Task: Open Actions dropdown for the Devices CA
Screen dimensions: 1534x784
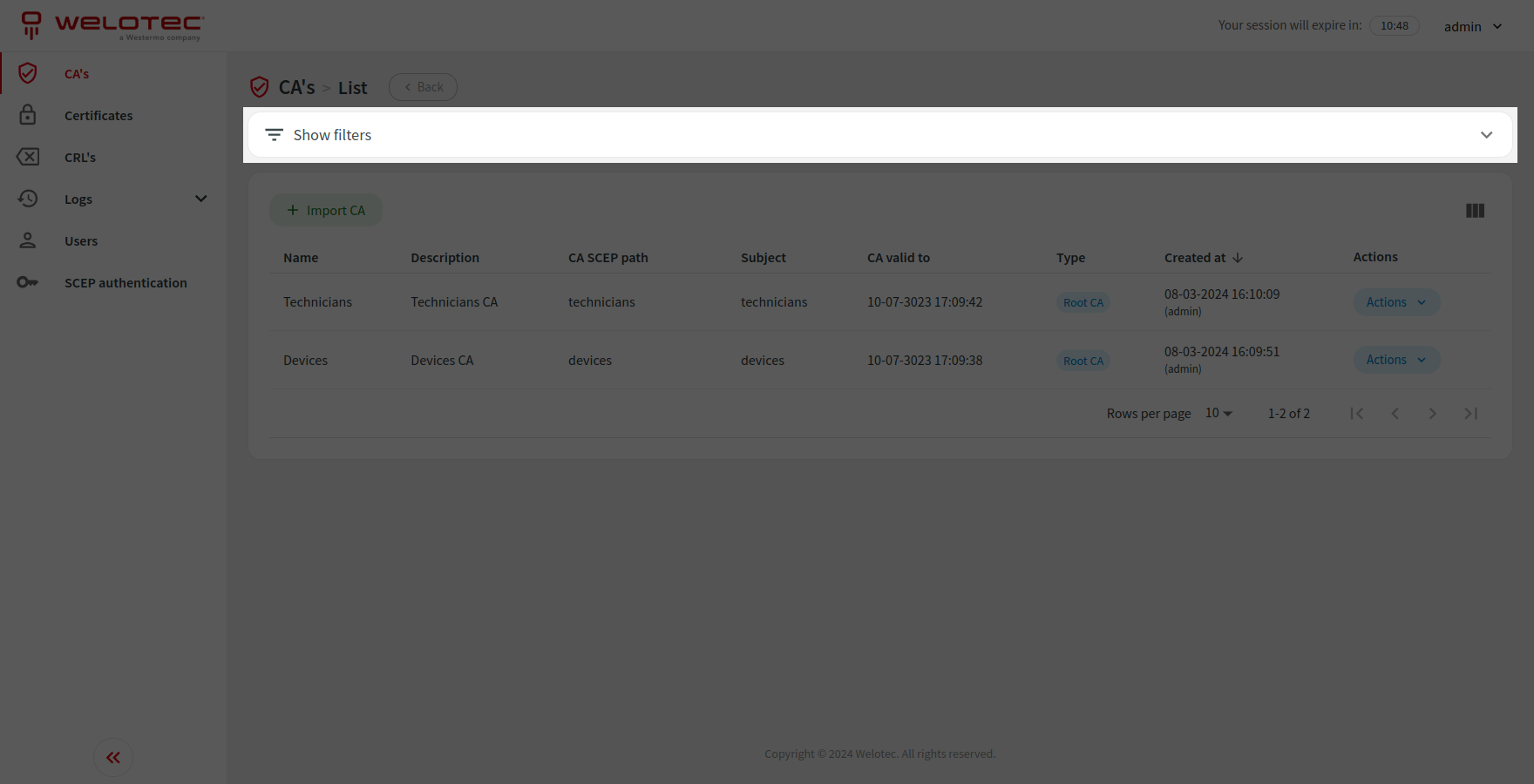Action: 1395,359
